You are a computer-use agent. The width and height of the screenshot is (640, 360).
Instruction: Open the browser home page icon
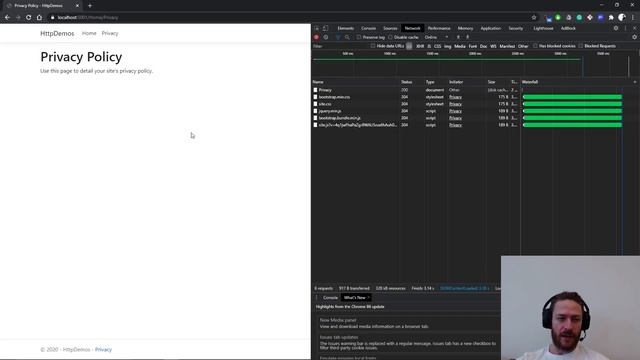pos(39,18)
